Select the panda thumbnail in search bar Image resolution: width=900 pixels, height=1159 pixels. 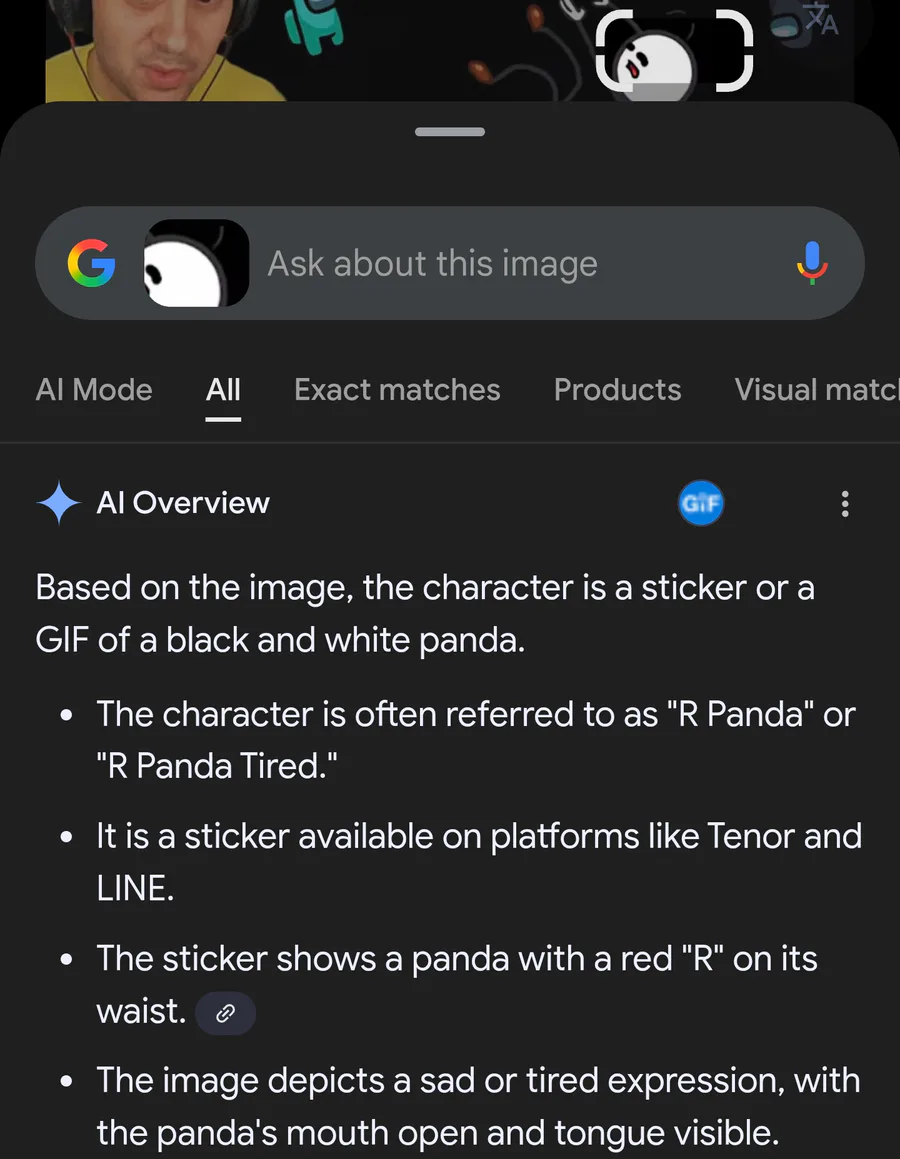point(196,263)
